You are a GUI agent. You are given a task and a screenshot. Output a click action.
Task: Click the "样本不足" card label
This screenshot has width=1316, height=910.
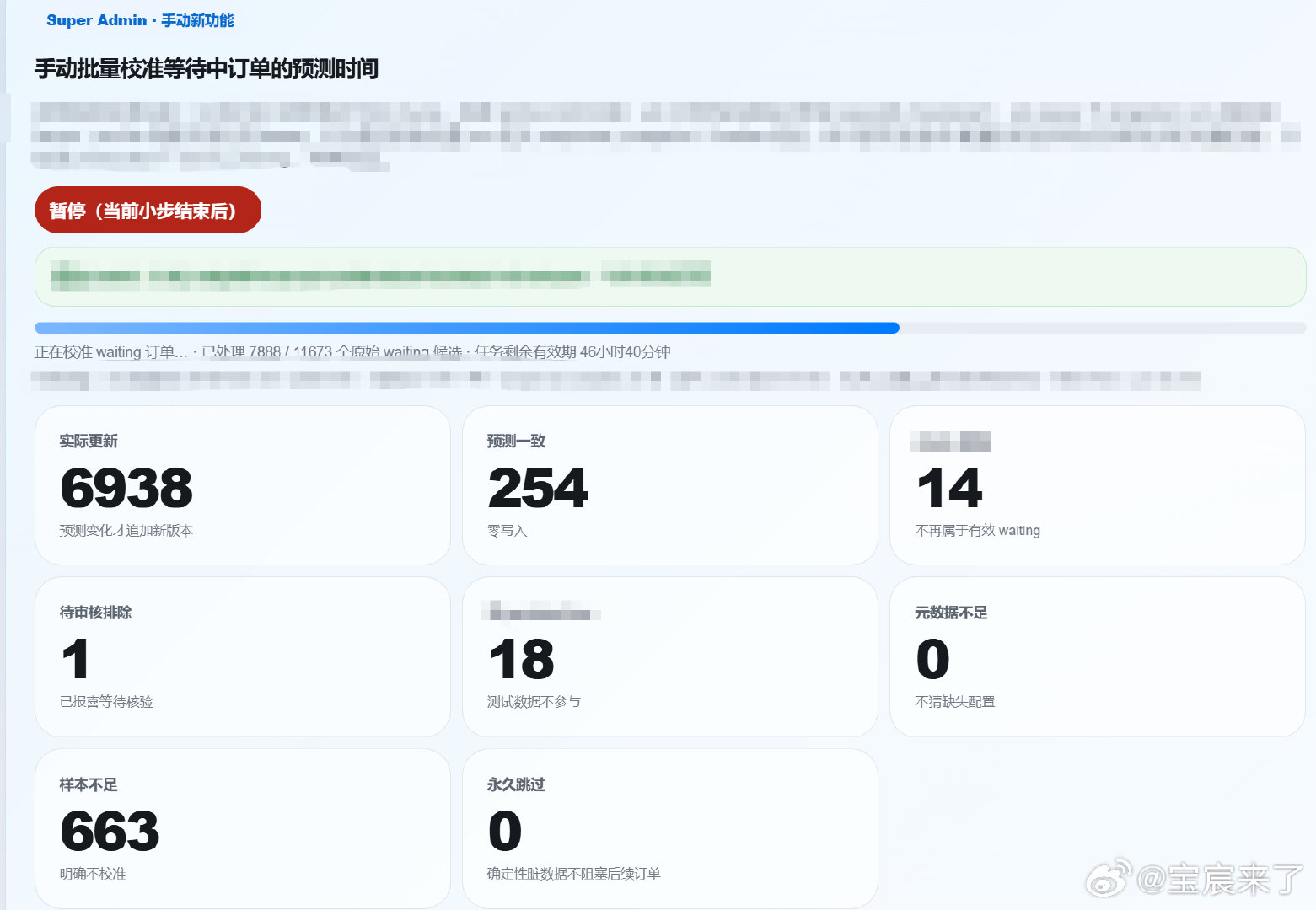pos(89,785)
